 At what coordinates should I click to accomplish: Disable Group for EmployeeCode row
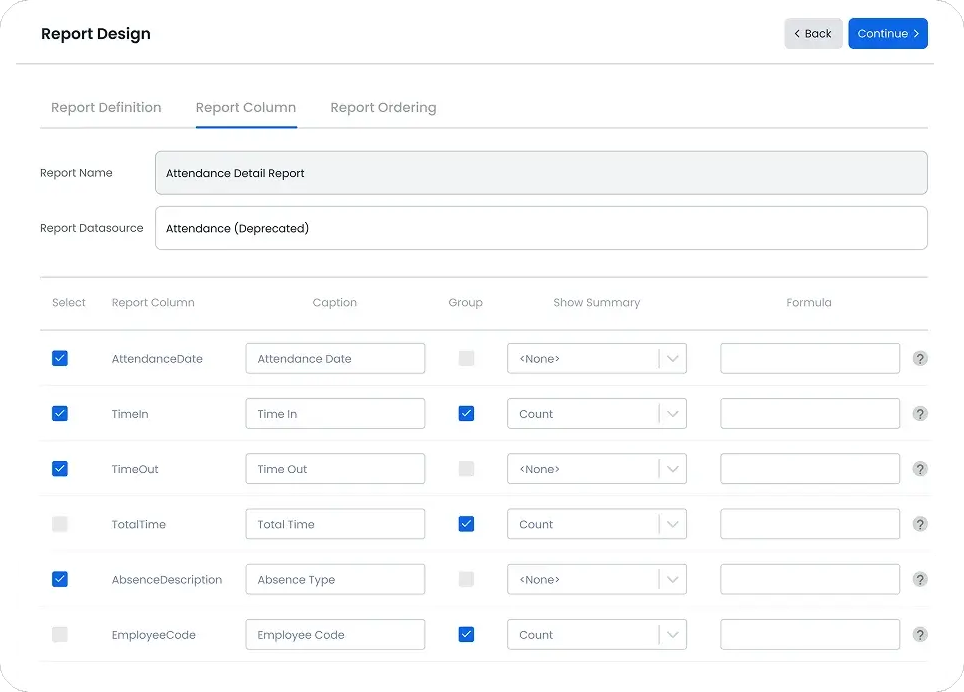pos(466,635)
